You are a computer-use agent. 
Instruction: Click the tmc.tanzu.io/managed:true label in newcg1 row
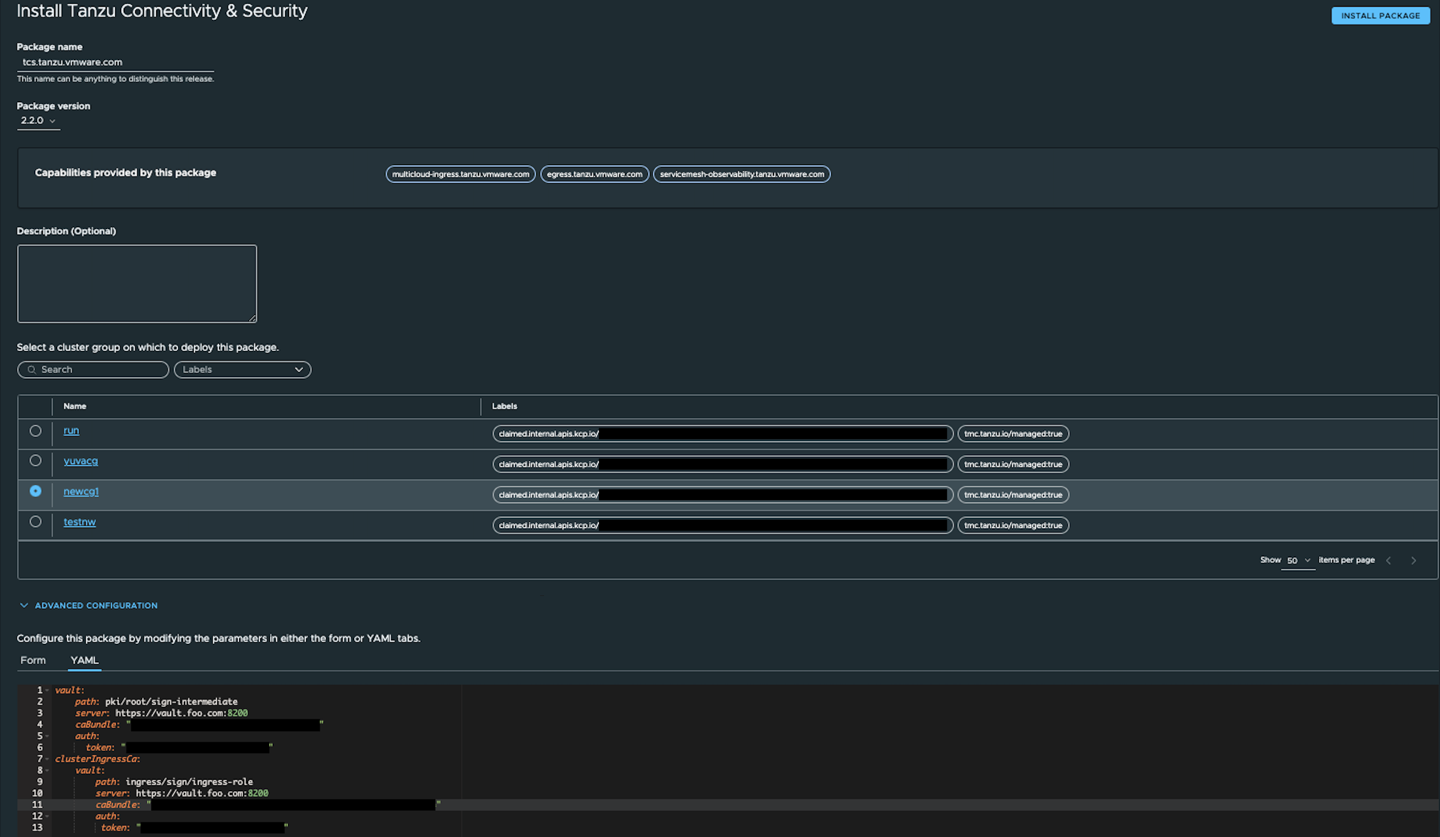pos(1013,495)
